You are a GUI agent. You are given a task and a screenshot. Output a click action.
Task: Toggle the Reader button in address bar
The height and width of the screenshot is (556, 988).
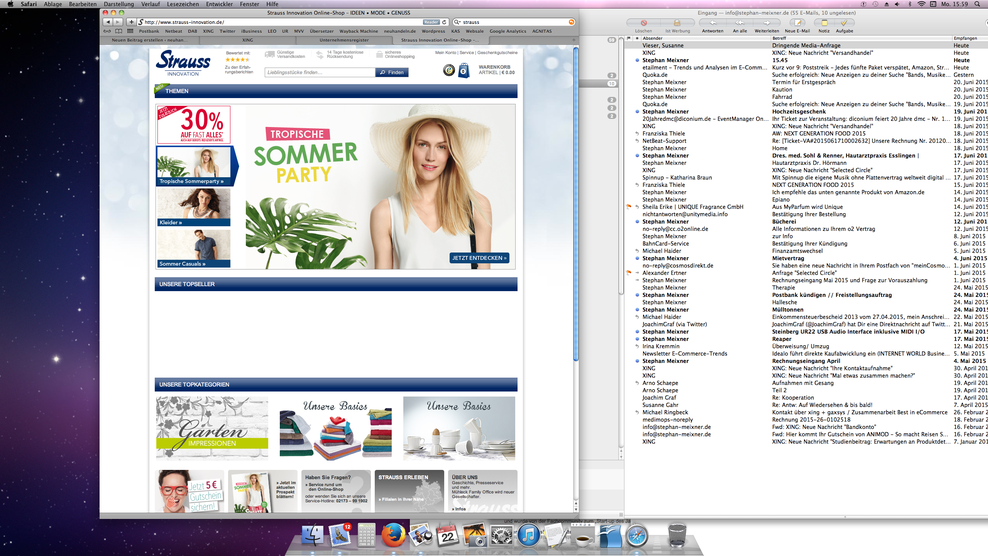pyautogui.click(x=431, y=22)
